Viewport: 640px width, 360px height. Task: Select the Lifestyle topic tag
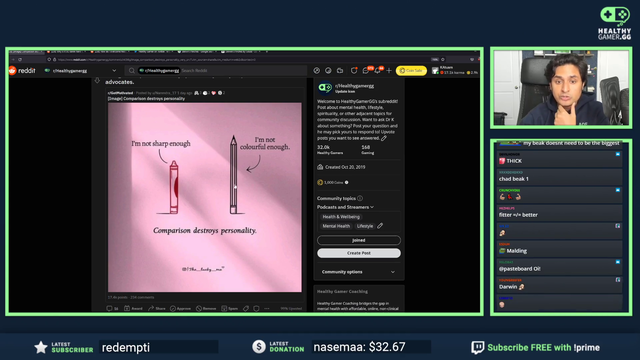[364, 226]
